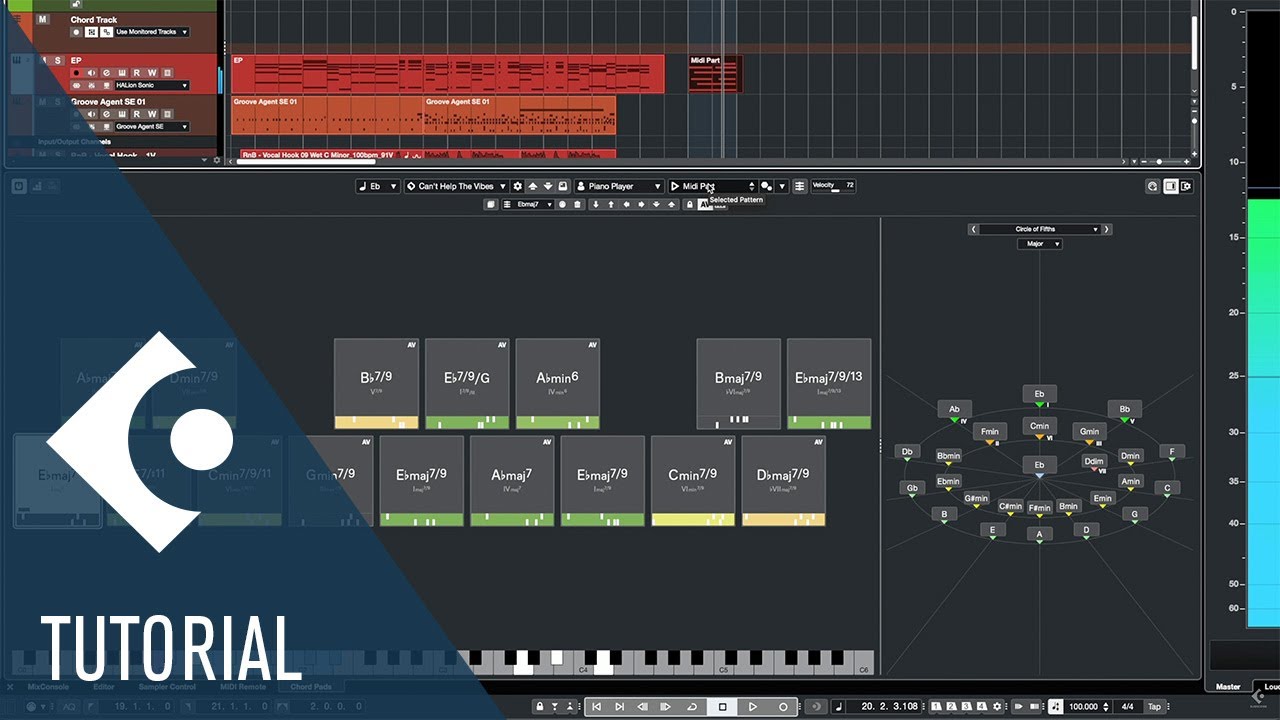Image resolution: width=1280 pixels, height=720 pixels.
Task: Select Gmin in the Circle of Fifths
Action: pos(1089,431)
